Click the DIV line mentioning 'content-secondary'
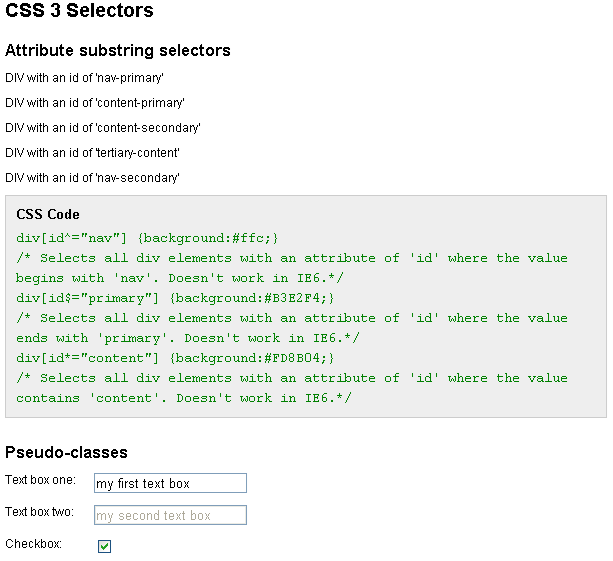The height and width of the screenshot is (561, 613). (x=103, y=128)
